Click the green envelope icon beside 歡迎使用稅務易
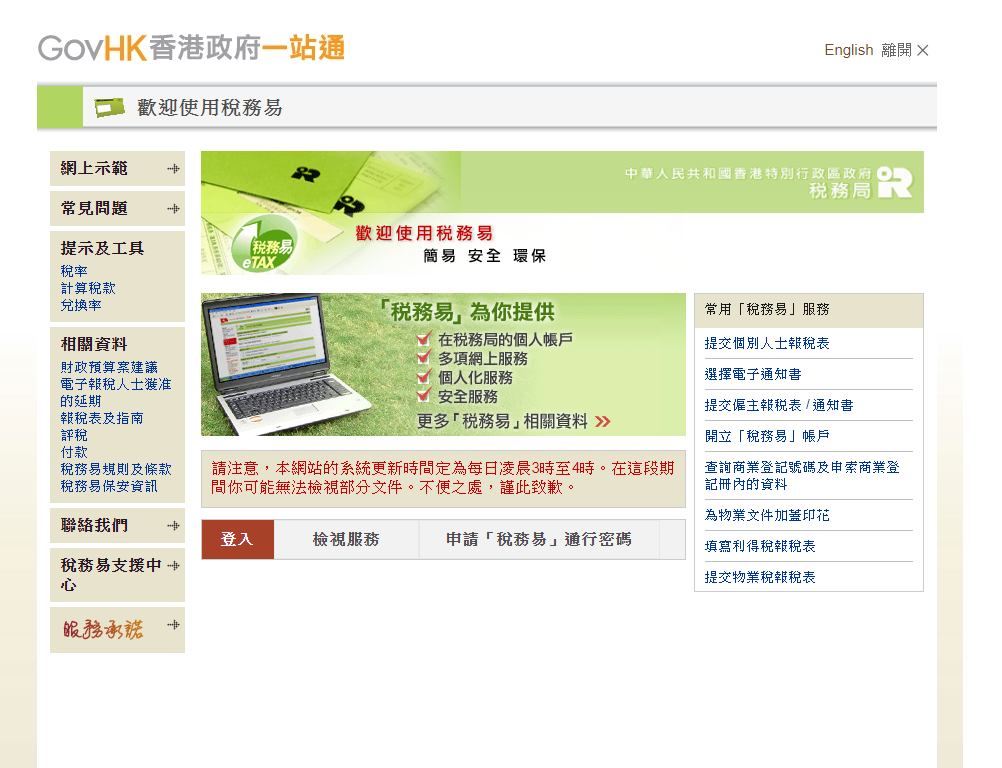Viewport: 1002px width, 768px height. click(x=110, y=107)
